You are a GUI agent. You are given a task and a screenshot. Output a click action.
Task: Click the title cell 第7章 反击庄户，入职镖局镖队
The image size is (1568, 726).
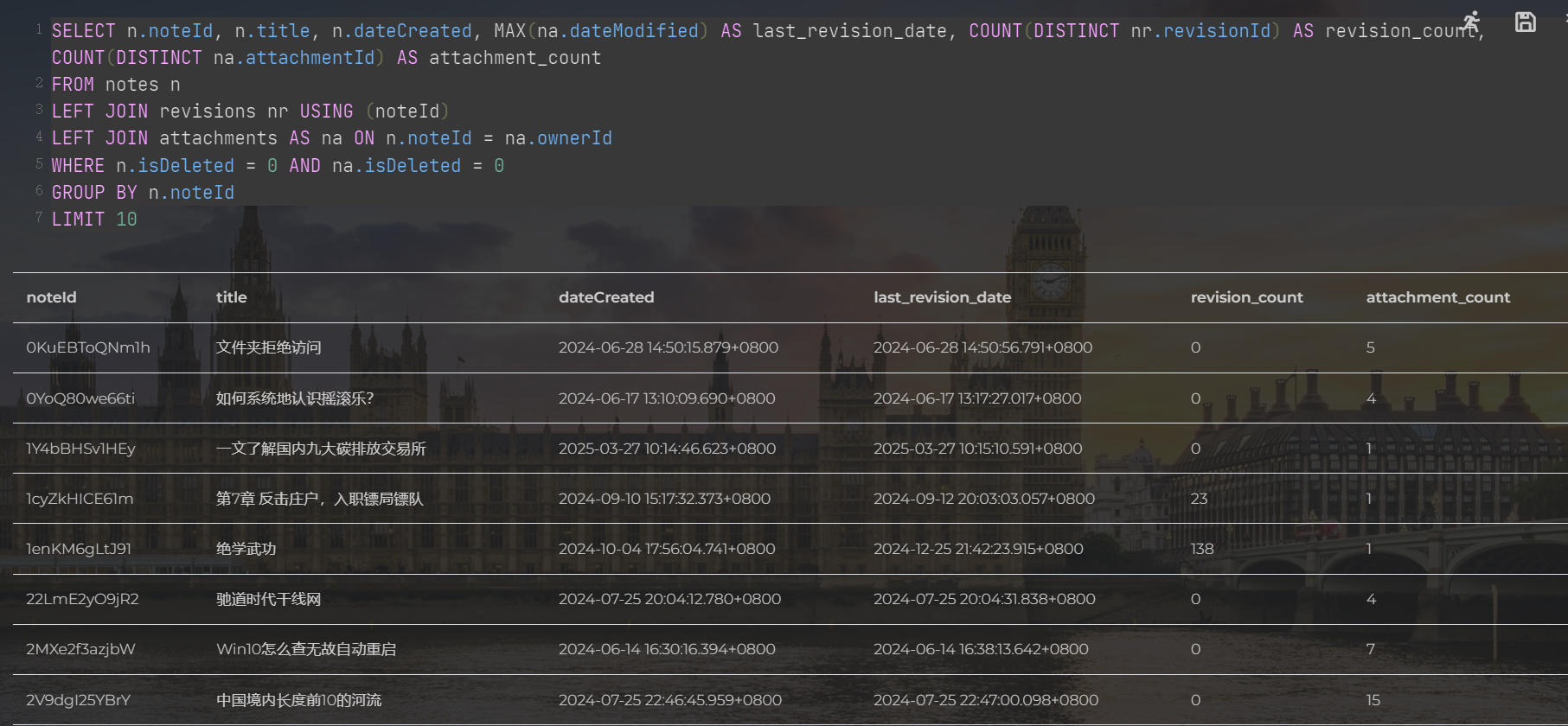320,499
